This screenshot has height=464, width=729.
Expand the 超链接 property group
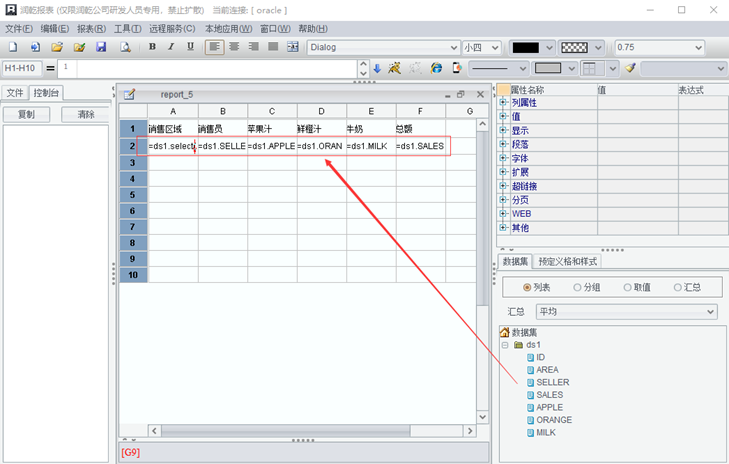pos(503,186)
